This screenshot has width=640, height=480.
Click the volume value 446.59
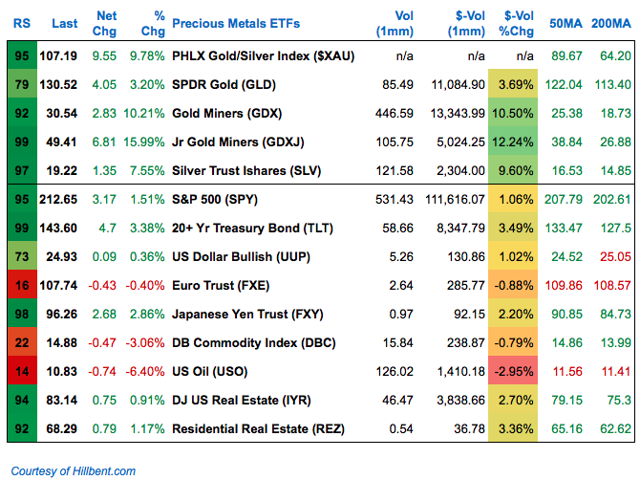coord(394,113)
